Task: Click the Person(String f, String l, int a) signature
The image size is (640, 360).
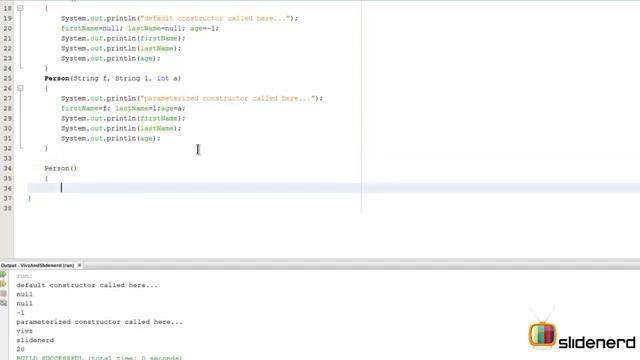Action: [113, 78]
